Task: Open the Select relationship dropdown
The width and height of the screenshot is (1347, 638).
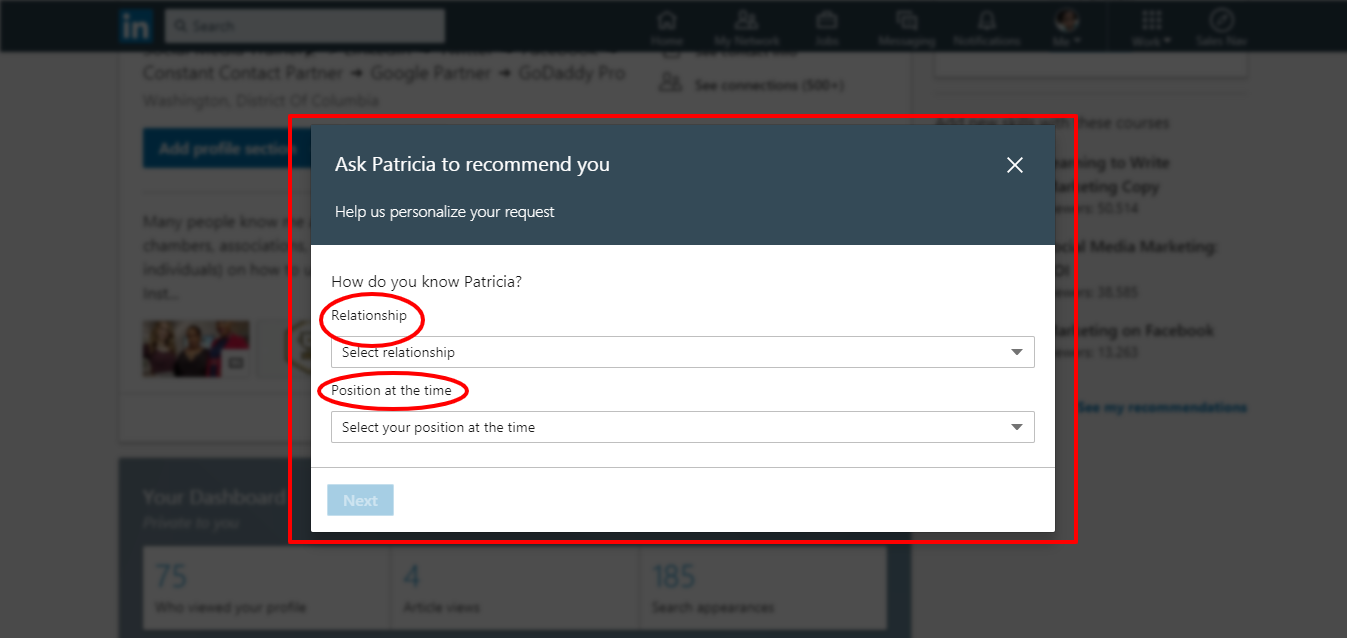Action: coord(683,352)
